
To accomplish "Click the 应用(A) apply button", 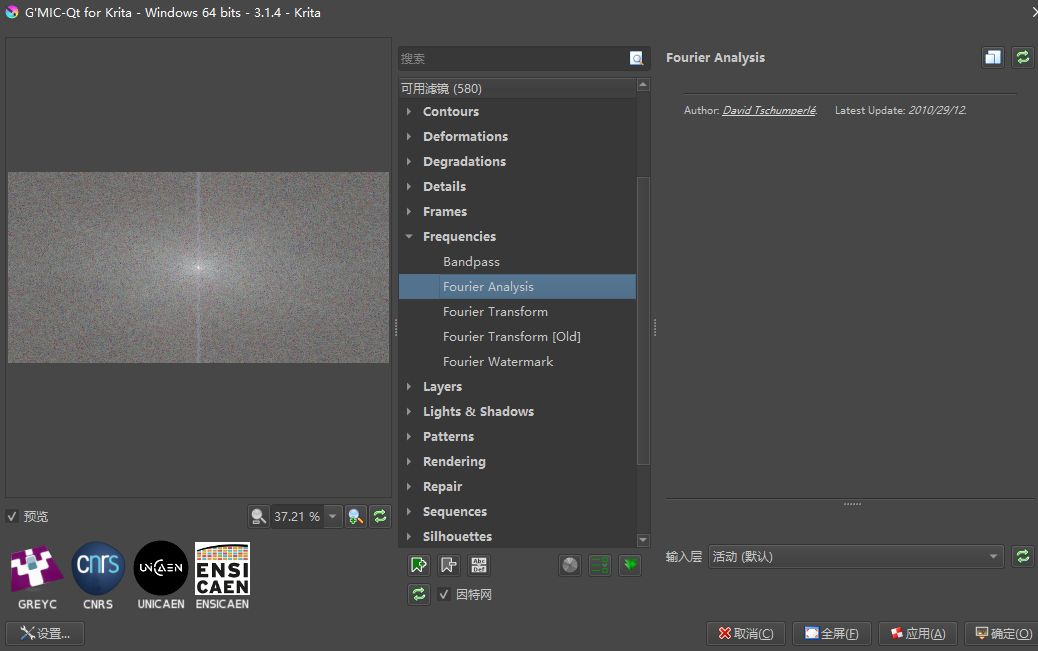I will (x=917, y=633).
